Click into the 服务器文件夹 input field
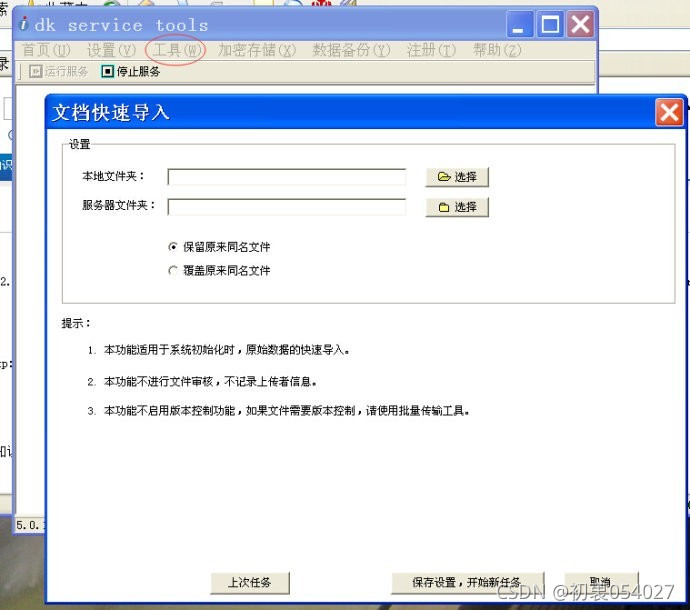The image size is (690, 610). coord(286,206)
